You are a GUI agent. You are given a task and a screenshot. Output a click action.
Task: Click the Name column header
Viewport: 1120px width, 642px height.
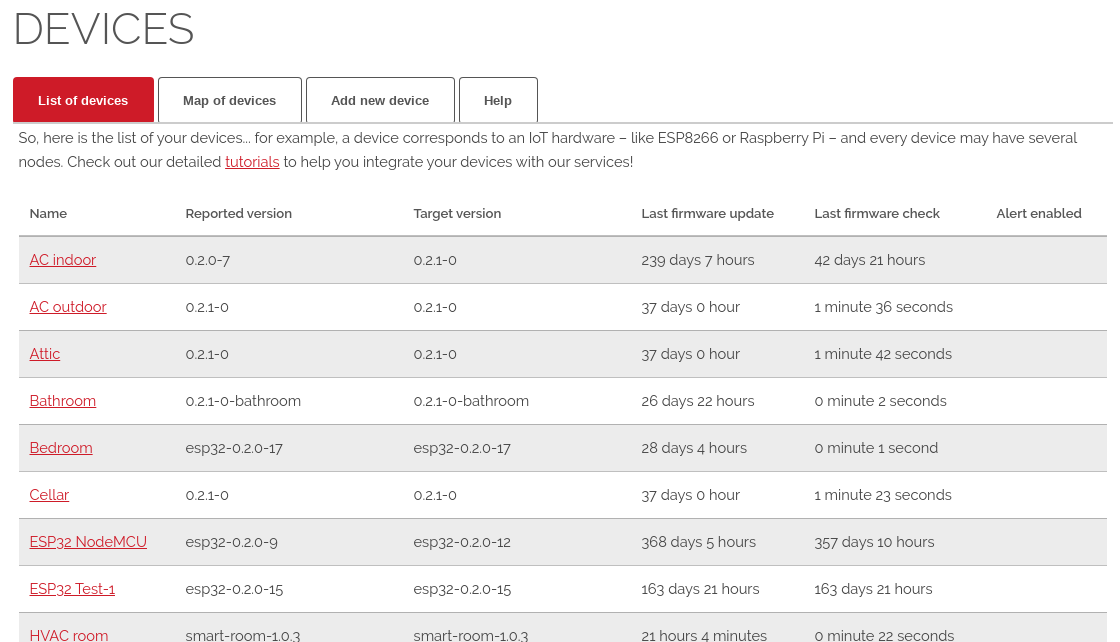click(48, 213)
